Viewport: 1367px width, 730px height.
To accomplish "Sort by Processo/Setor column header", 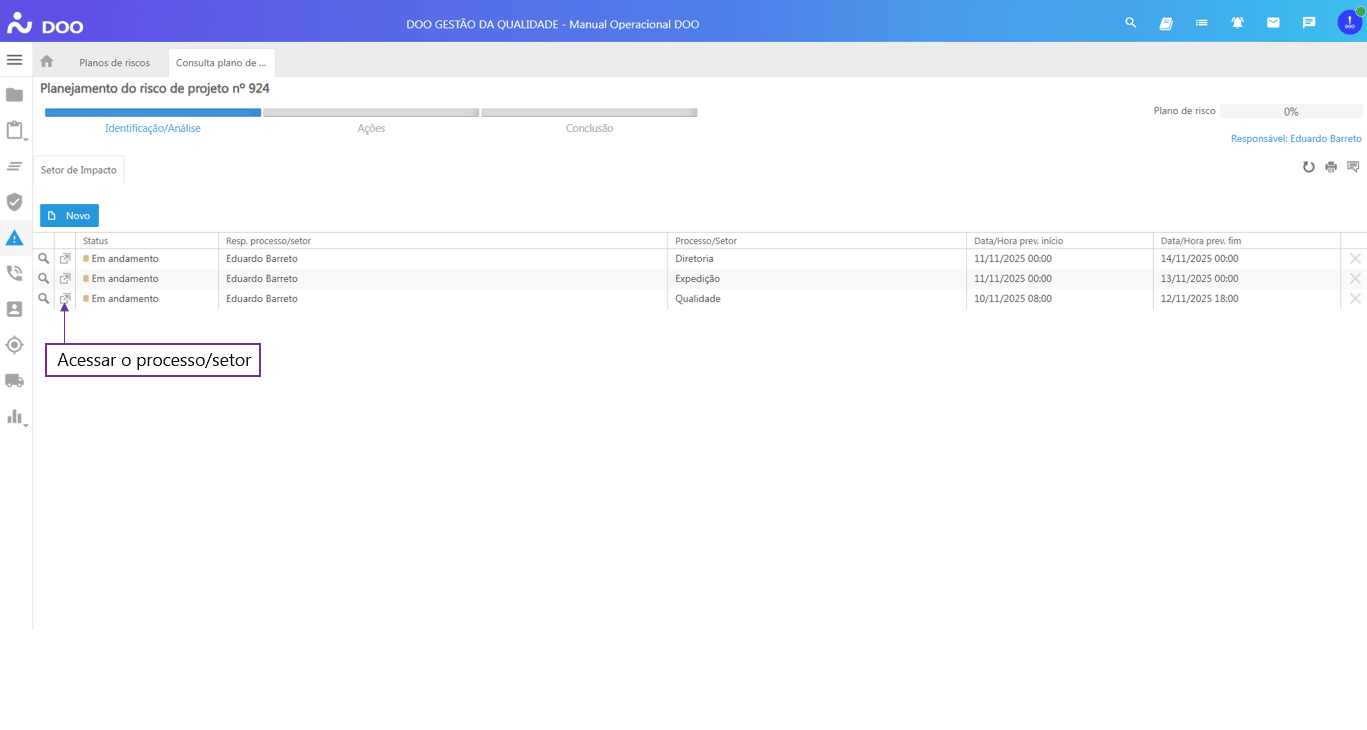I will (706, 241).
